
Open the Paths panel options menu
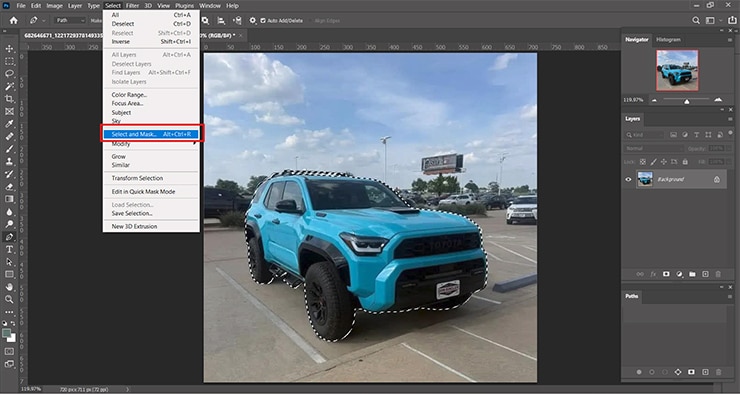(x=730, y=297)
